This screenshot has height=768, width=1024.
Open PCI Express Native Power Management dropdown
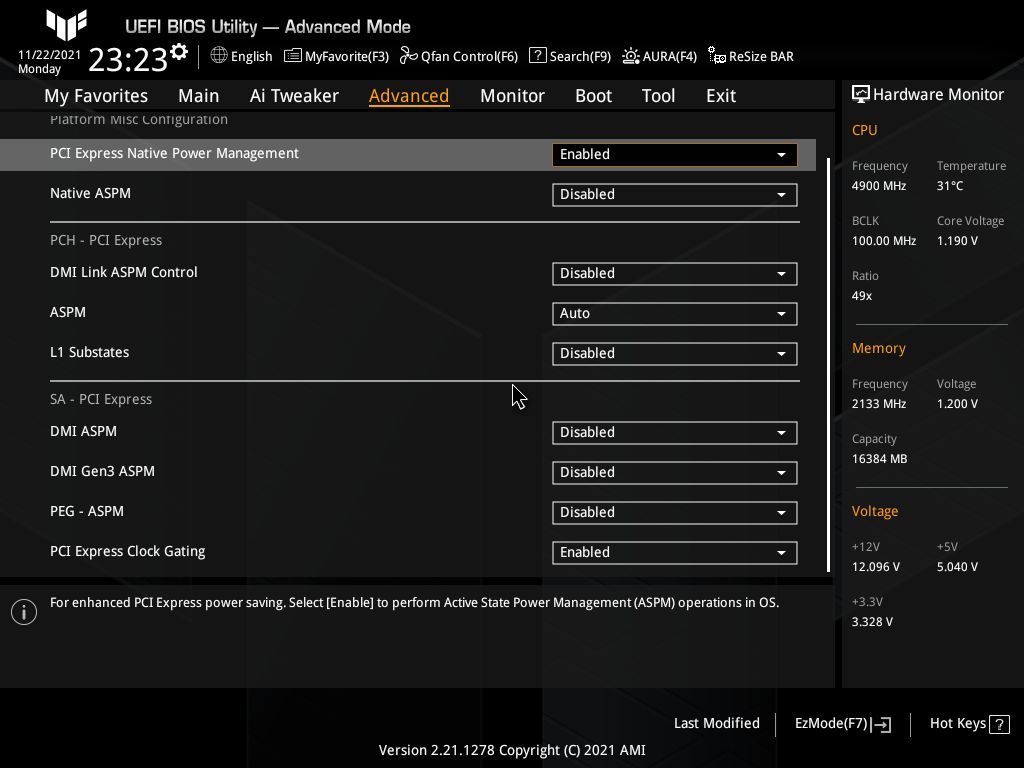coord(675,155)
